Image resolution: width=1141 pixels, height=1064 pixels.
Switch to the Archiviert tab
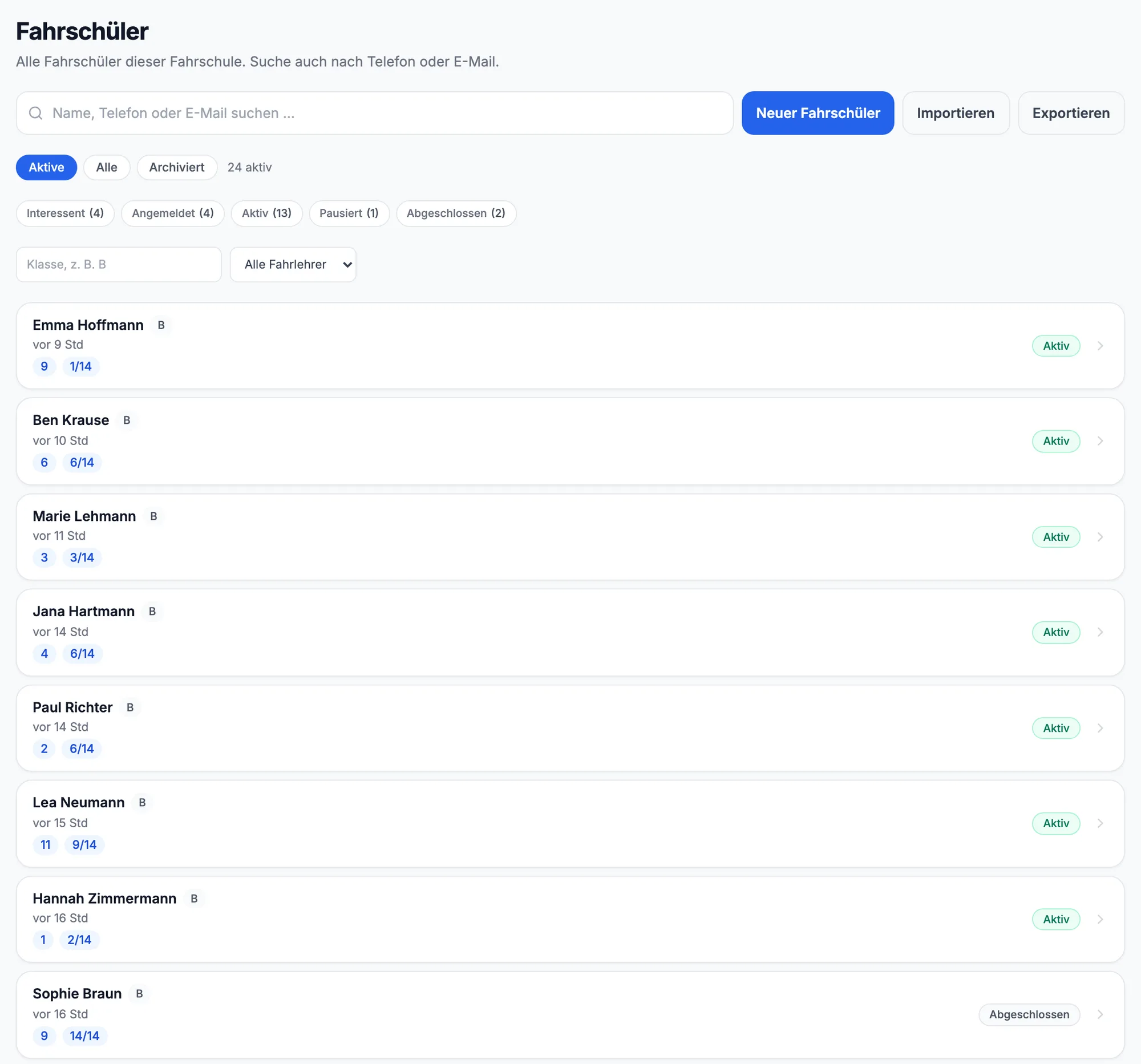[177, 168]
